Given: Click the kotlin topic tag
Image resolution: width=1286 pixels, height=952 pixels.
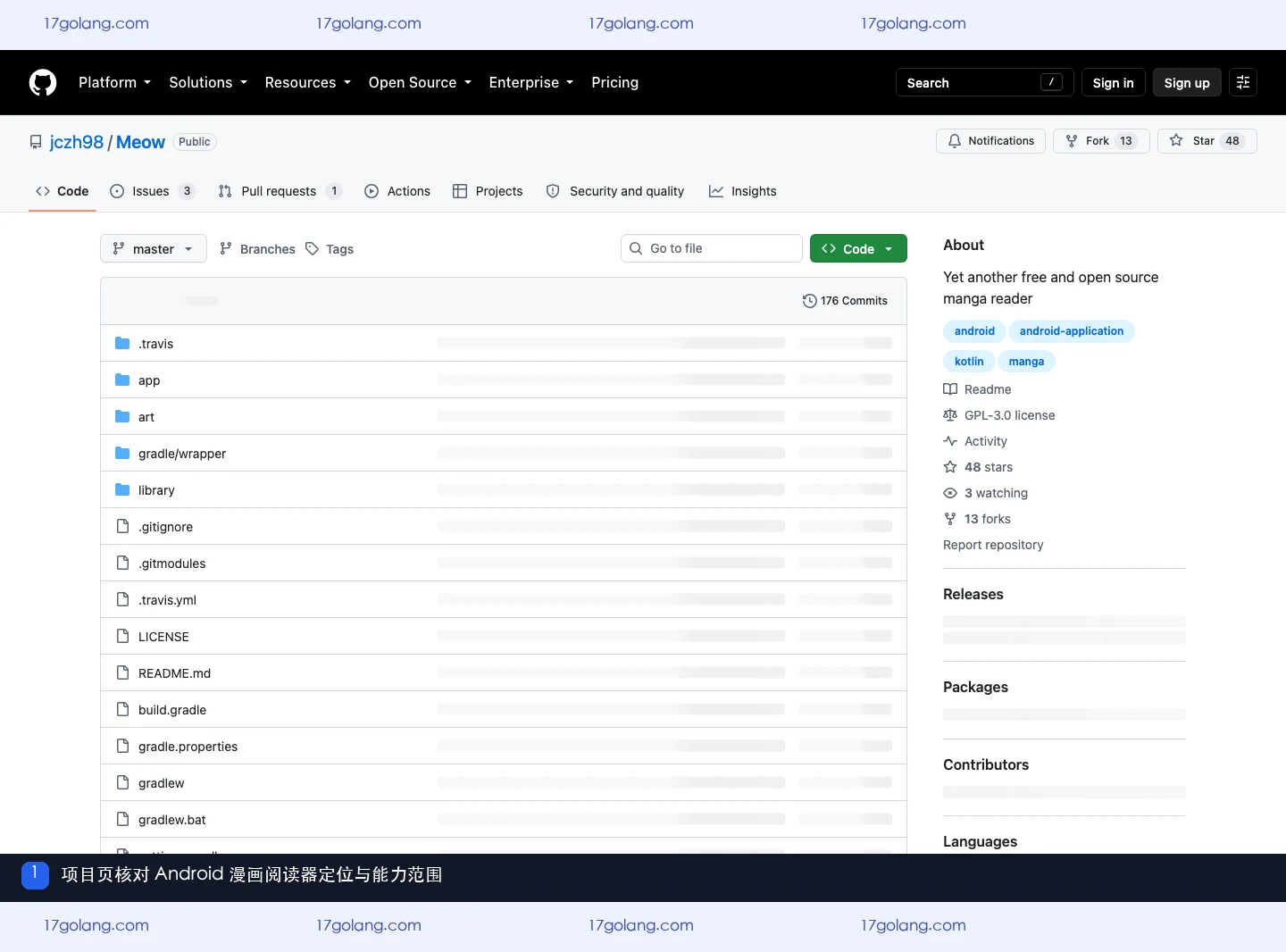Looking at the screenshot, I should pyautogui.click(x=969, y=362).
